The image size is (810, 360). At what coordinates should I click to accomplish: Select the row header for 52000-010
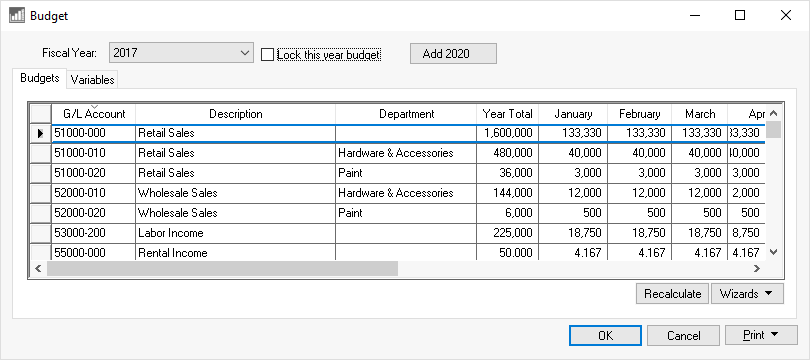(x=41, y=193)
